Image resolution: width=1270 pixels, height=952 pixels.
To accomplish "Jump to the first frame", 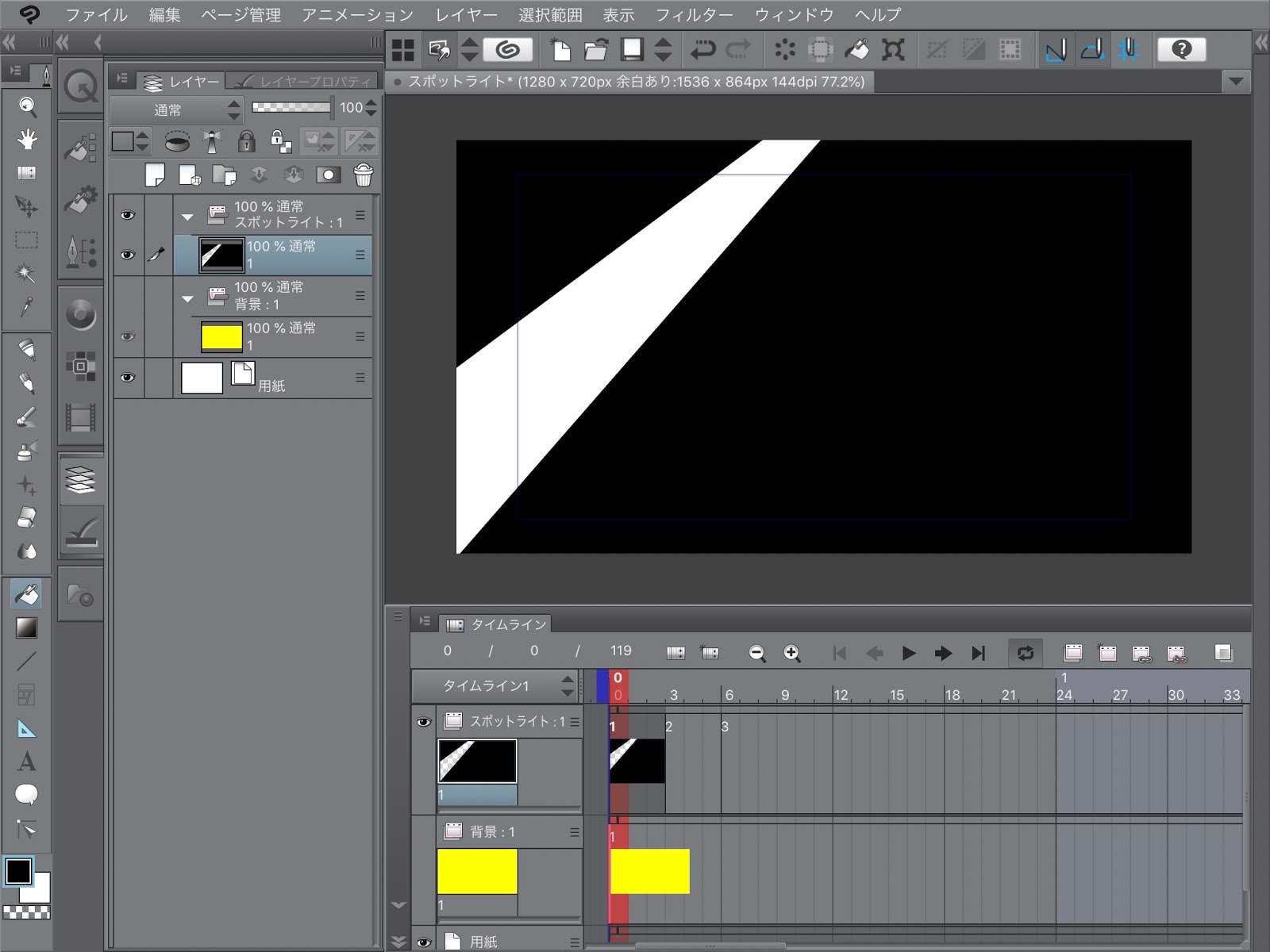I will 840,653.
